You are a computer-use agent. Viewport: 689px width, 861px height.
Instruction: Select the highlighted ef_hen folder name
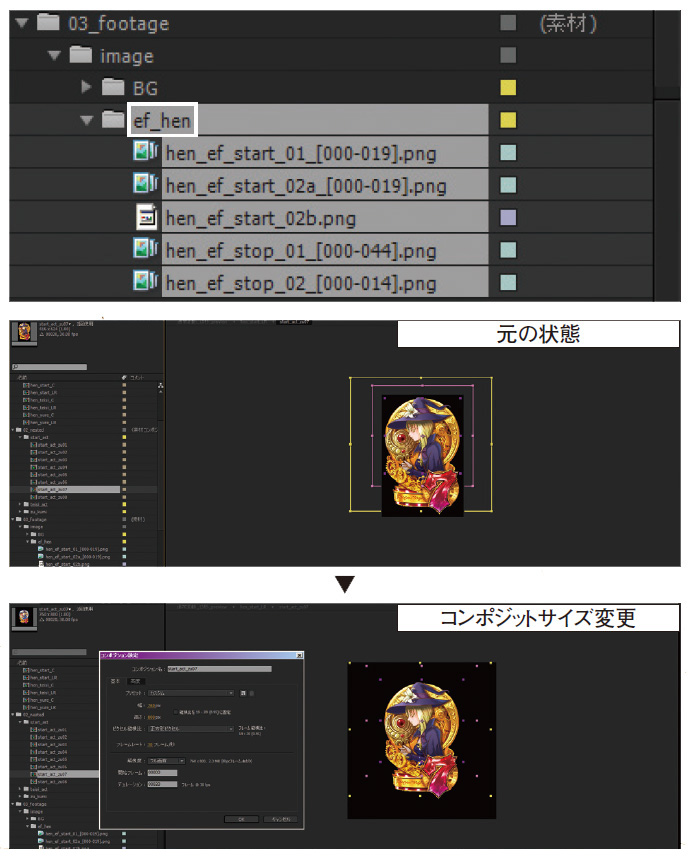(162, 120)
